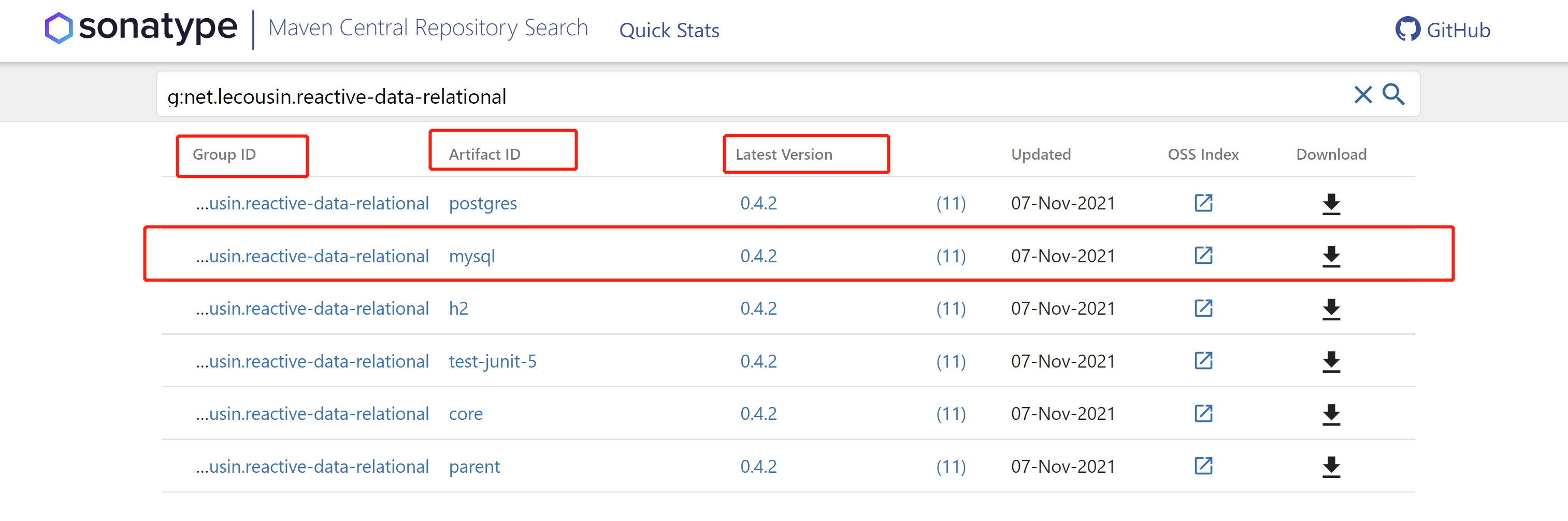Open OSS Index for parent artifact

click(x=1203, y=466)
